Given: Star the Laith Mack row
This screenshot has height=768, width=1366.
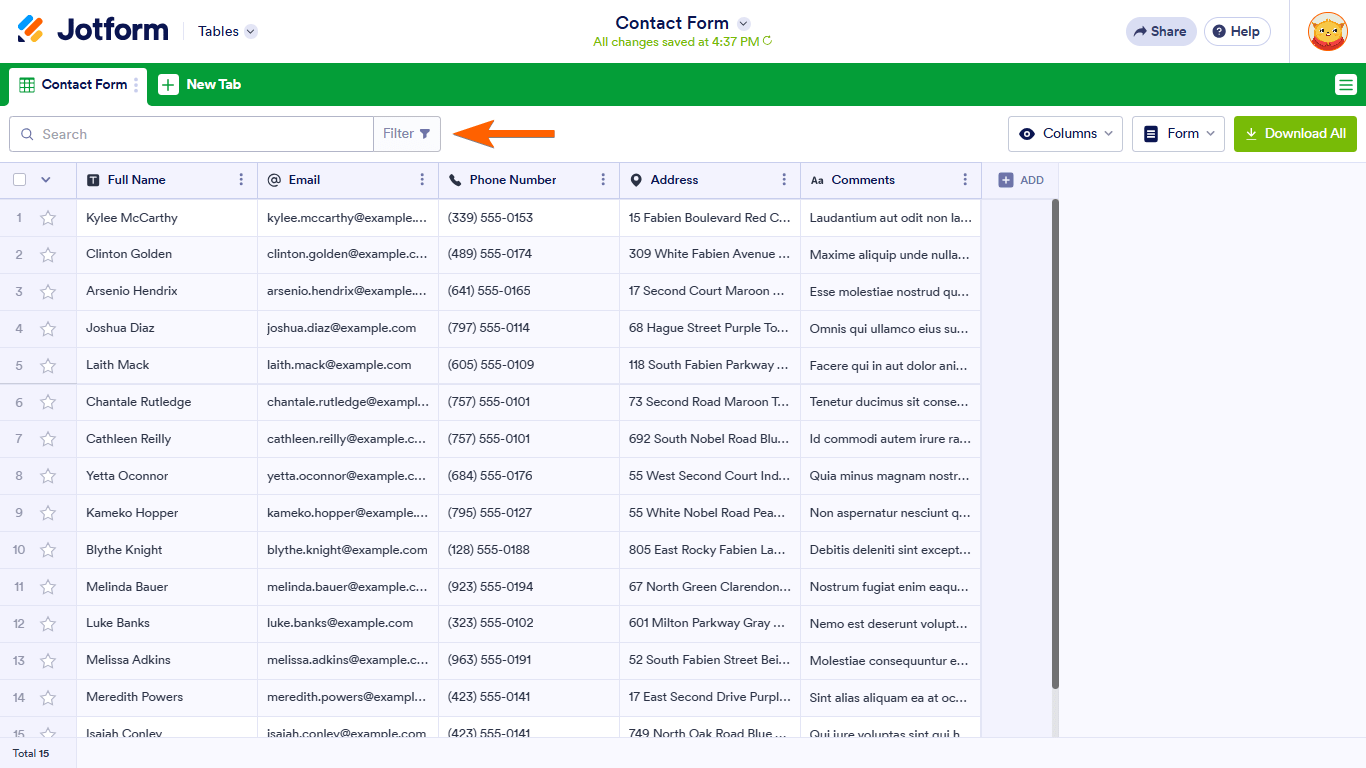Looking at the screenshot, I should coord(48,366).
